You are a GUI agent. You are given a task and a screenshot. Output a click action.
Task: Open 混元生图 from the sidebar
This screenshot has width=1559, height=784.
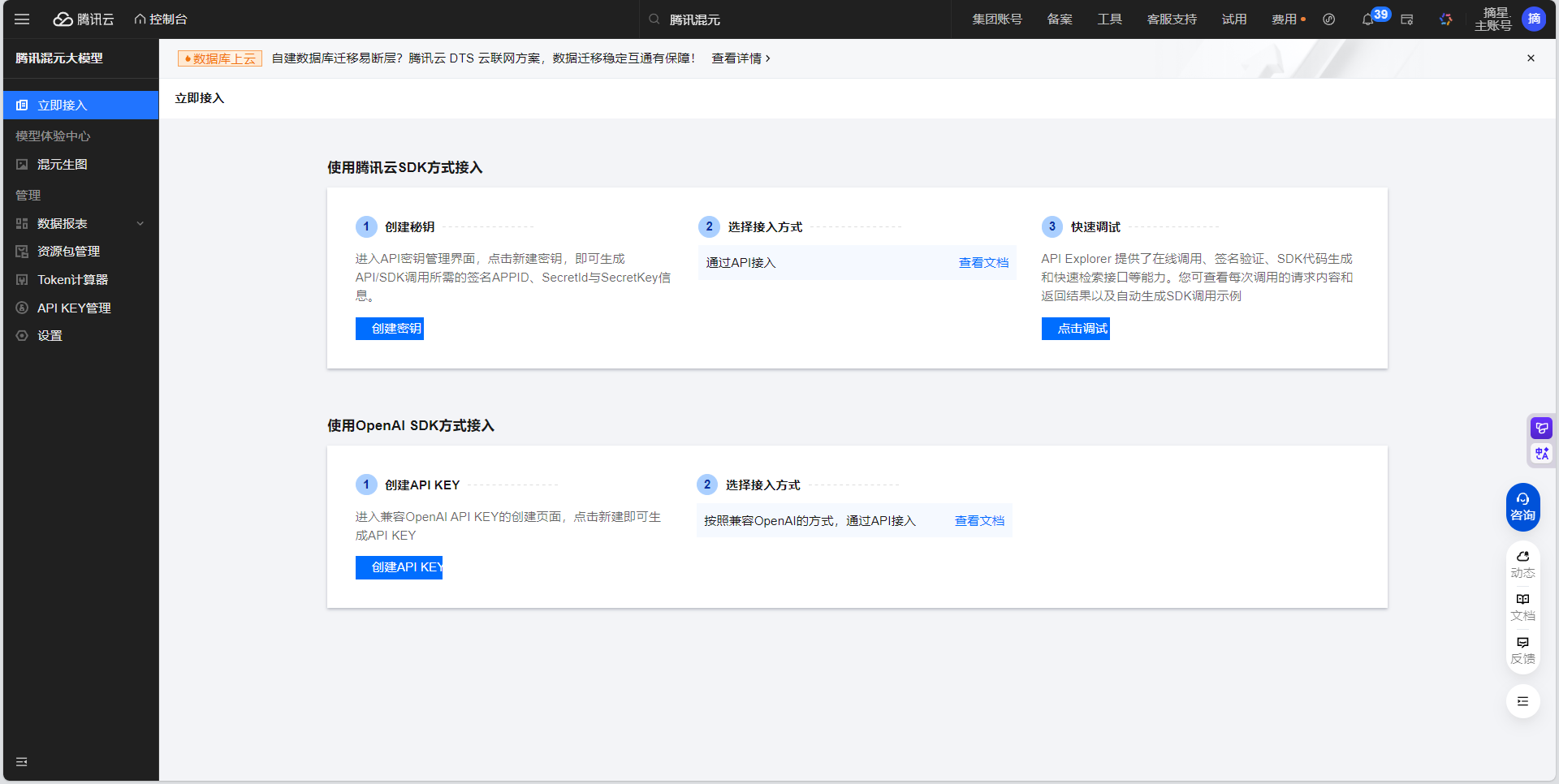coord(61,164)
